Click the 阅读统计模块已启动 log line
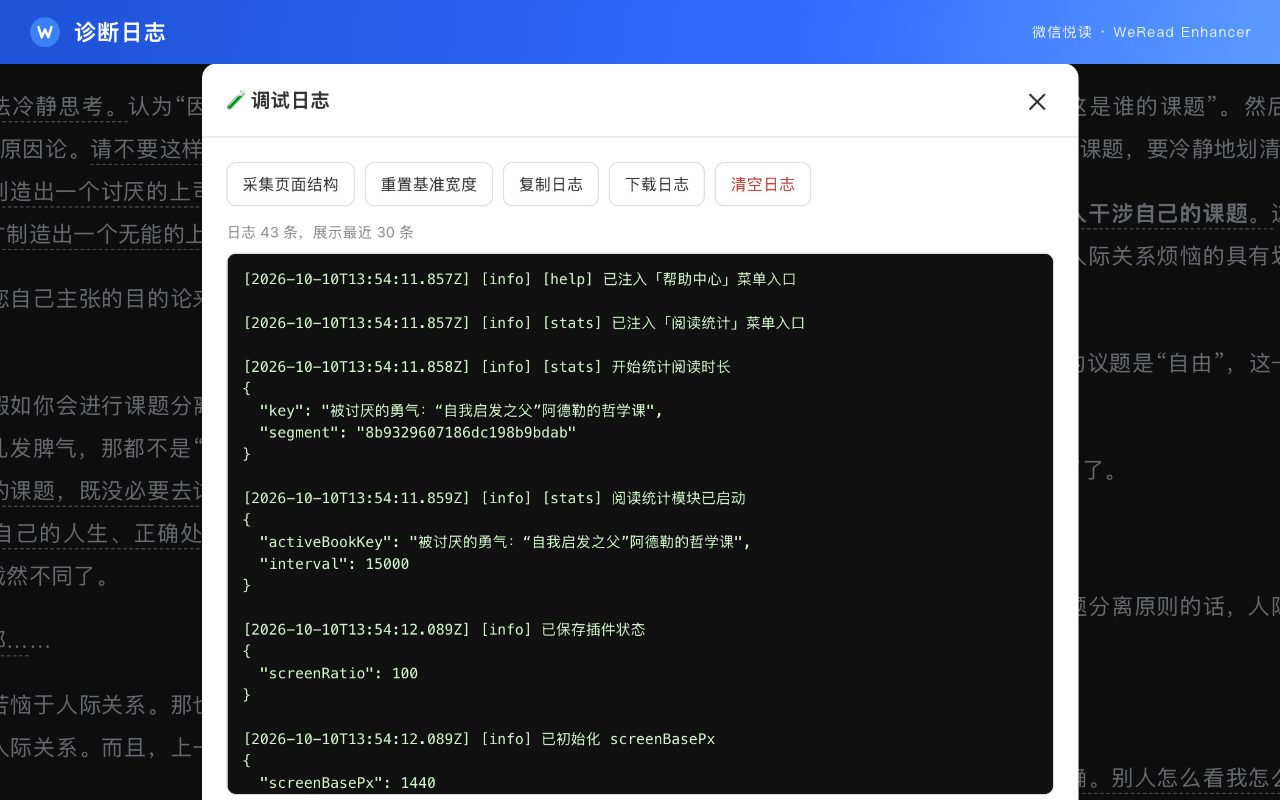 coord(495,498)
